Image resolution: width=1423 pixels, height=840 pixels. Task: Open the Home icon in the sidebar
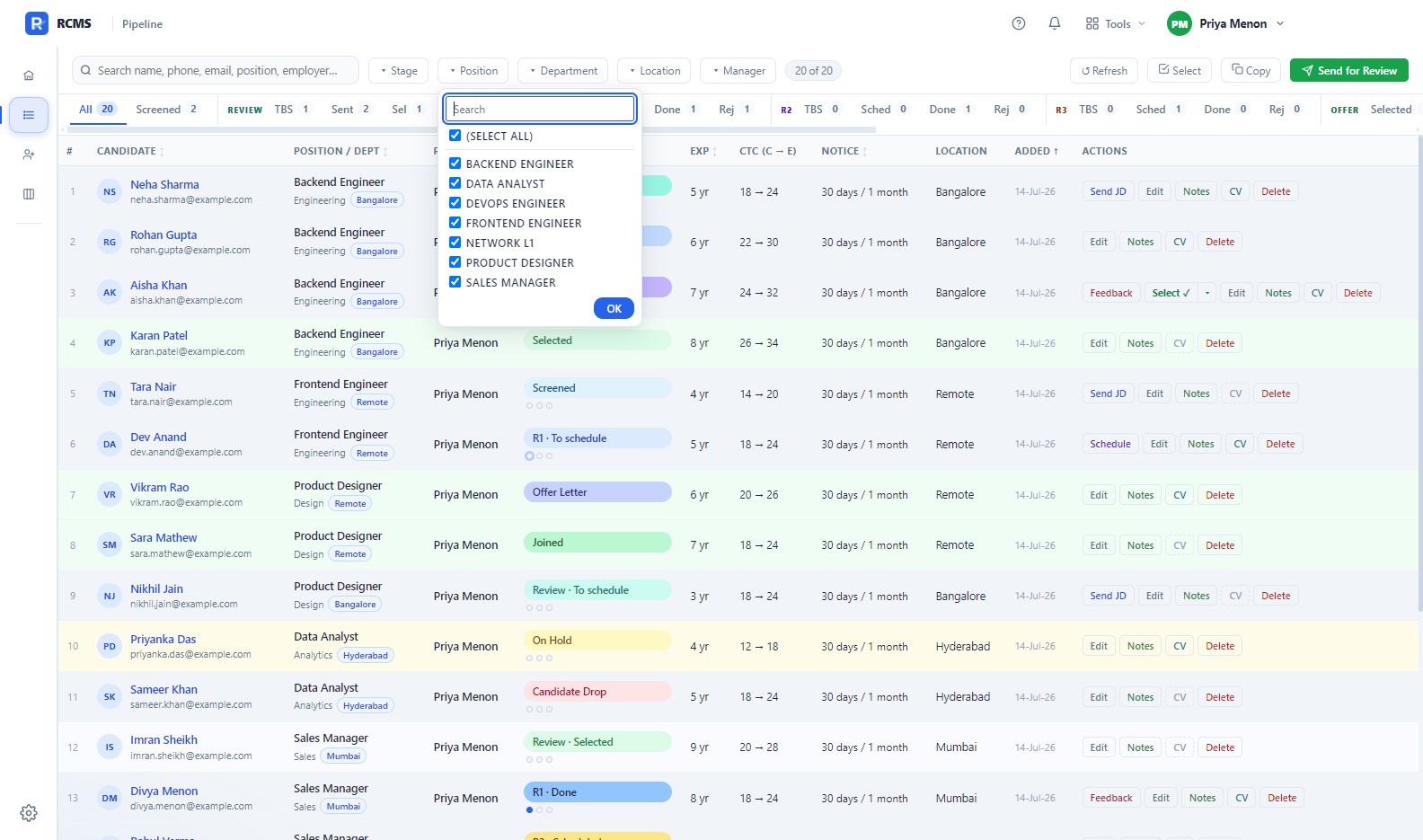(29, 75)
